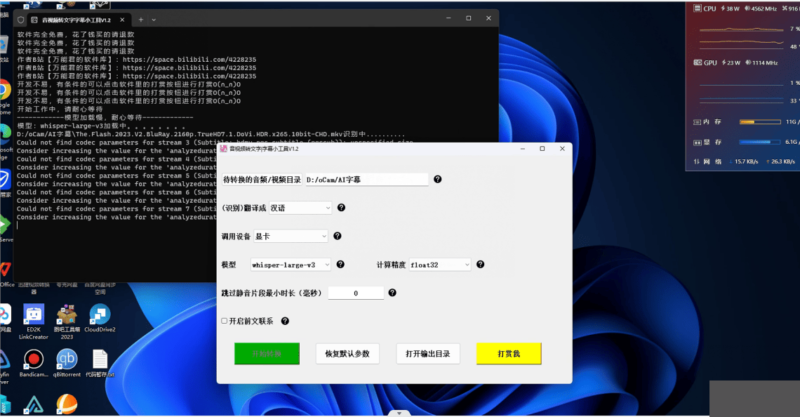Open Bandicam desktop shortcut
Screen dimensions: 800x417
click(33, 363)
